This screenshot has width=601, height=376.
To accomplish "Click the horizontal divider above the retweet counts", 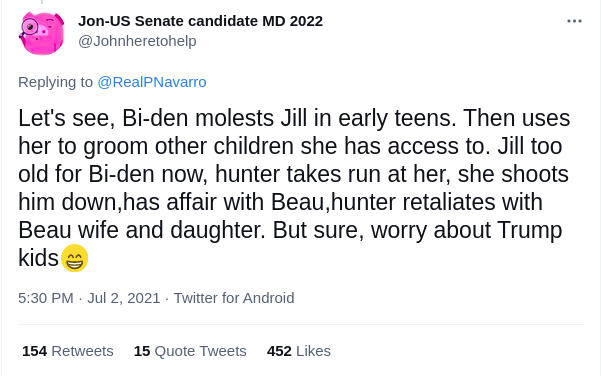I will 301,325.
